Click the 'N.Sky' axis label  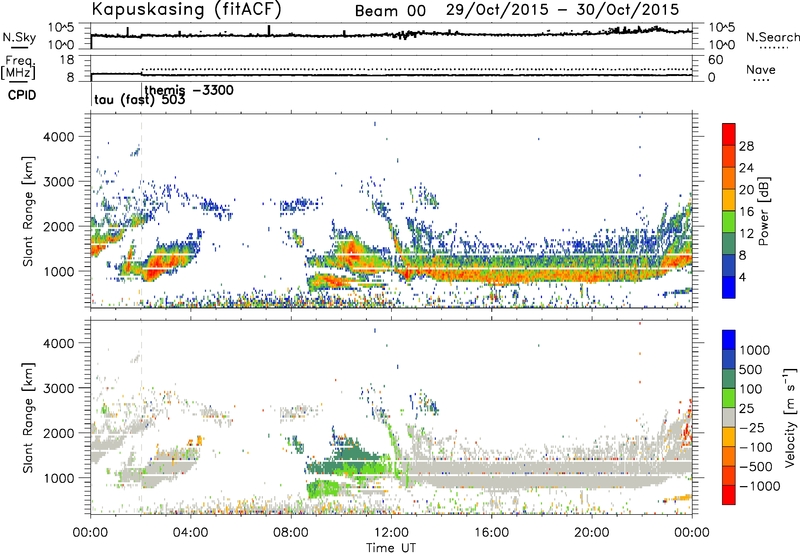19,37
